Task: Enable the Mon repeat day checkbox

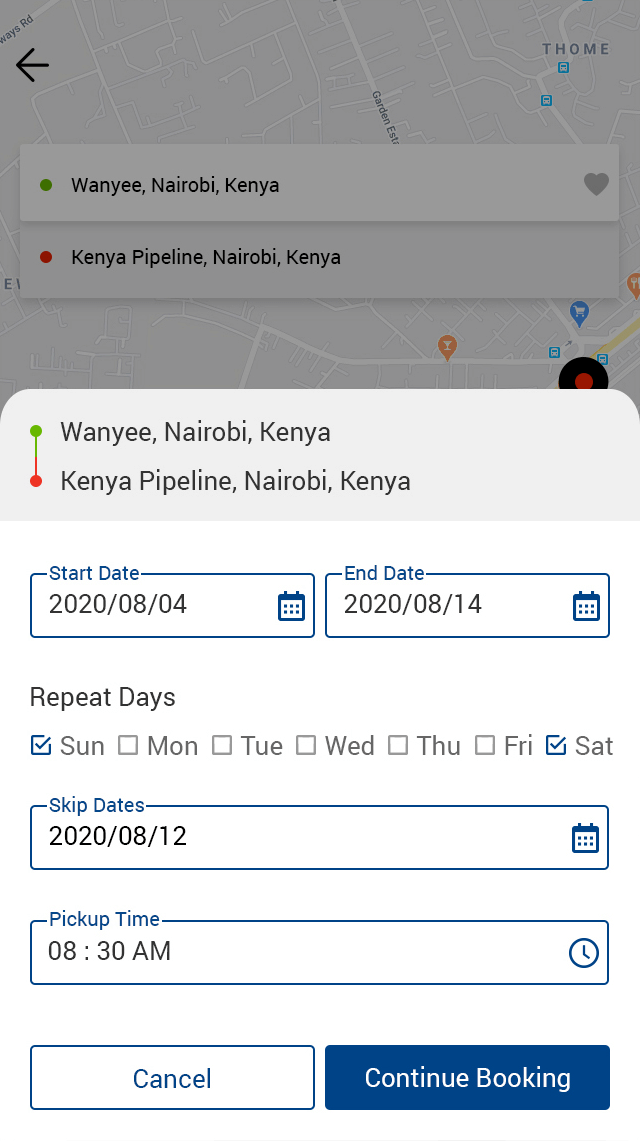Action: click(x=128, y=745)
